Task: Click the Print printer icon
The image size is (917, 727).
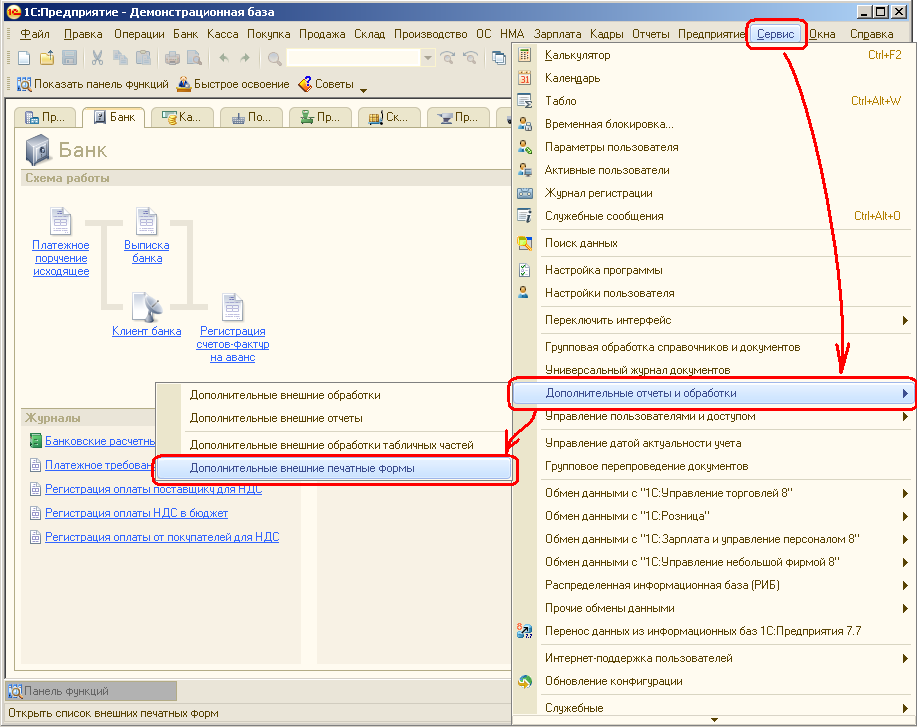Action: tap(172, 57)
